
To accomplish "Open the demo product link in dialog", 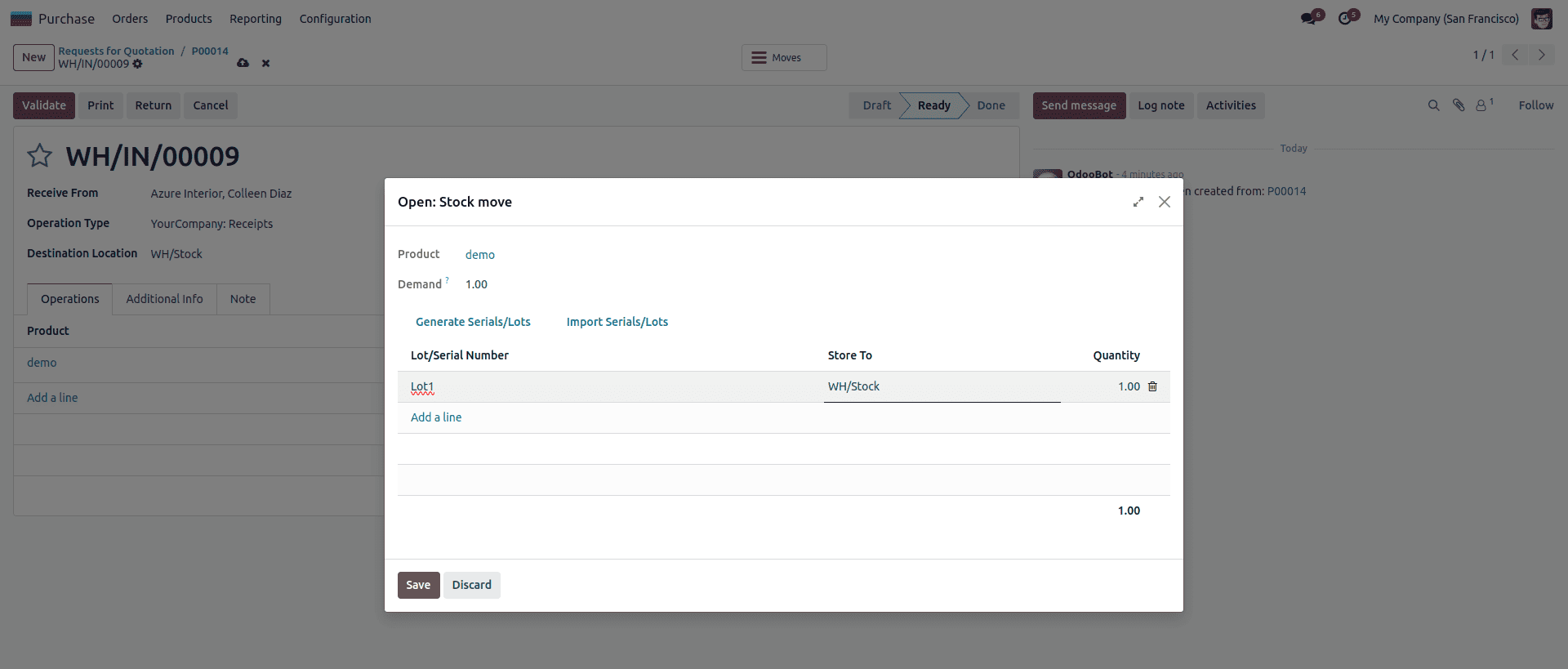I will [480, 255].
